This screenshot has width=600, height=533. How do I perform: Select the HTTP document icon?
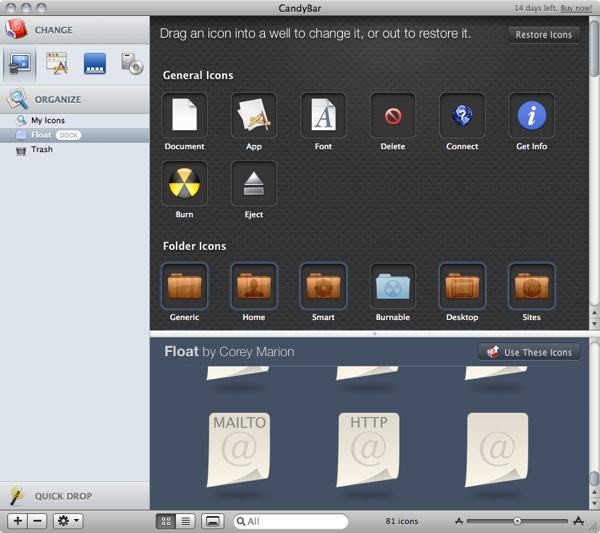pos(368,450)
